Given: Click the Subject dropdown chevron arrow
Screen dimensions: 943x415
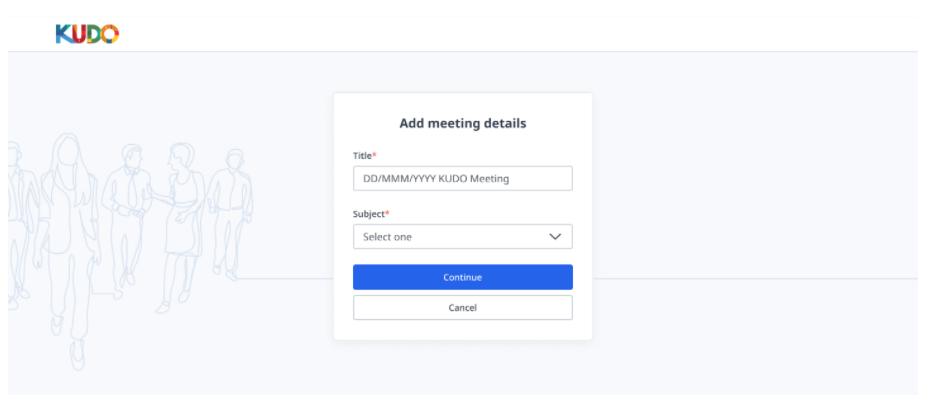Looking at the screenshot, I should (x=555, y=236).
